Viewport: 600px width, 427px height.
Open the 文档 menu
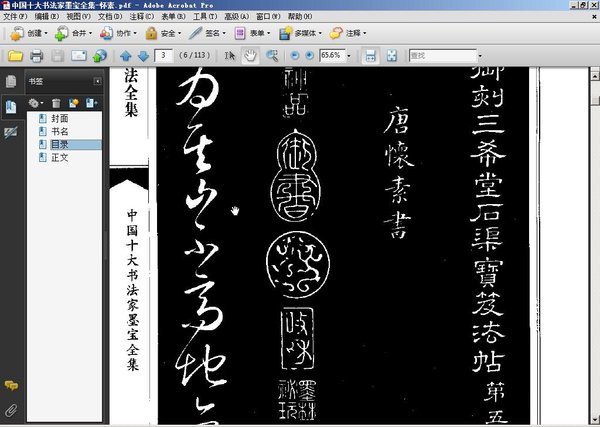(x=110, y=17)
